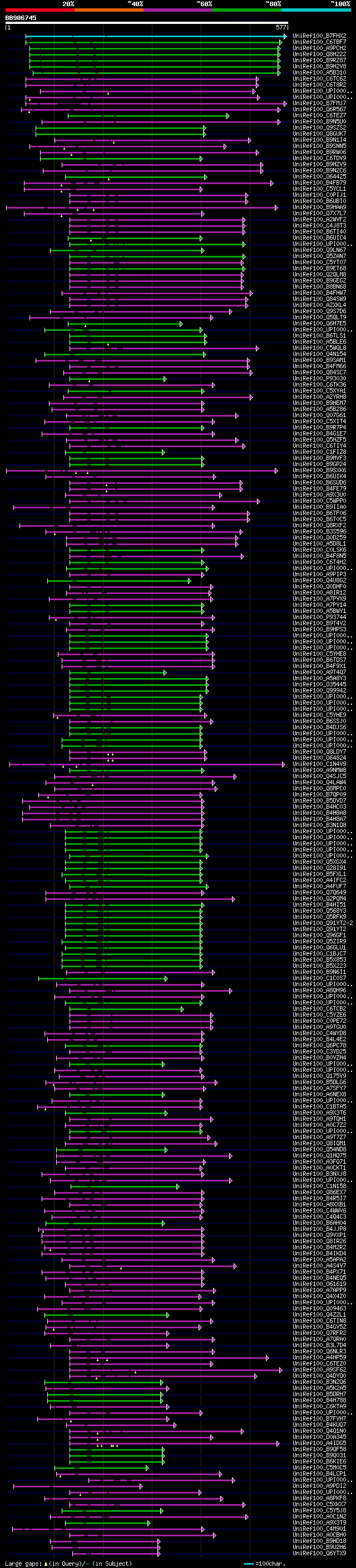This screenshot has width=356, height=1568.
Task: Open hit UniRef100_Q8GUK7
Action: [319, 134]
